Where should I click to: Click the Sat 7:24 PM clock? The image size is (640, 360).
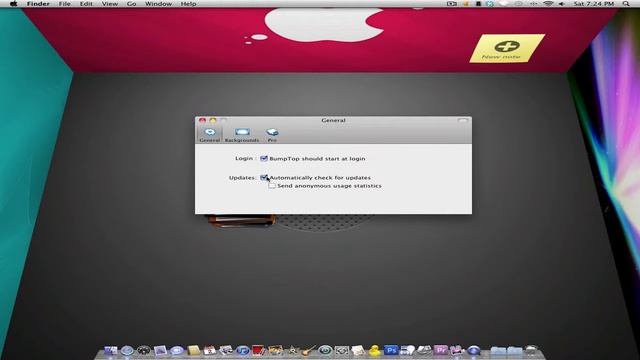click(593, 4)
